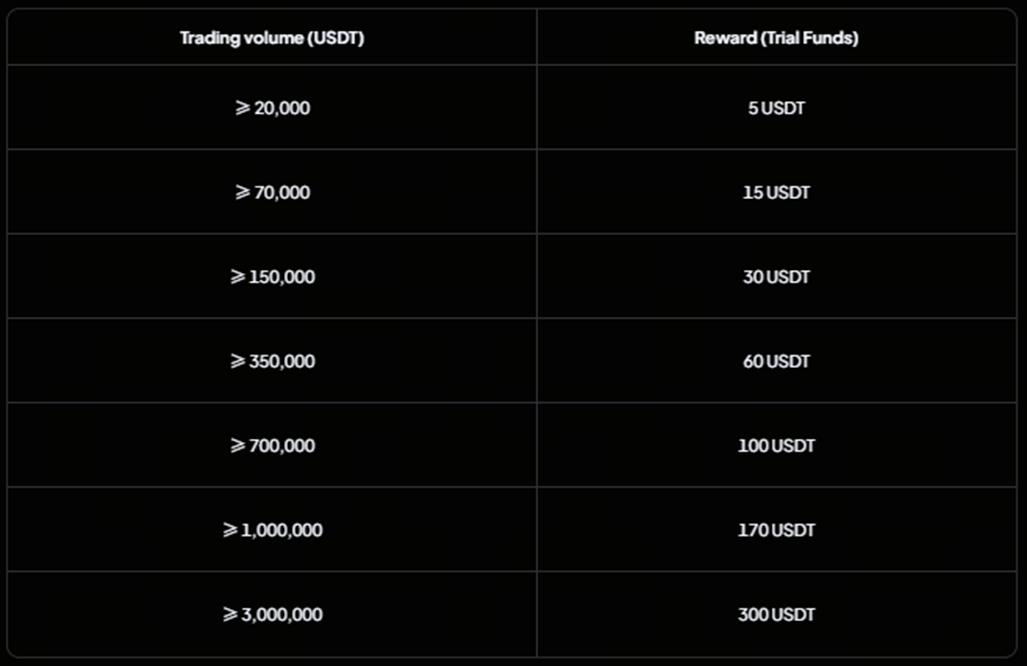The width and height of the screenshot is (1027, 666).
Task: Select the 170 USDT reward value
Action: [776, 530]
